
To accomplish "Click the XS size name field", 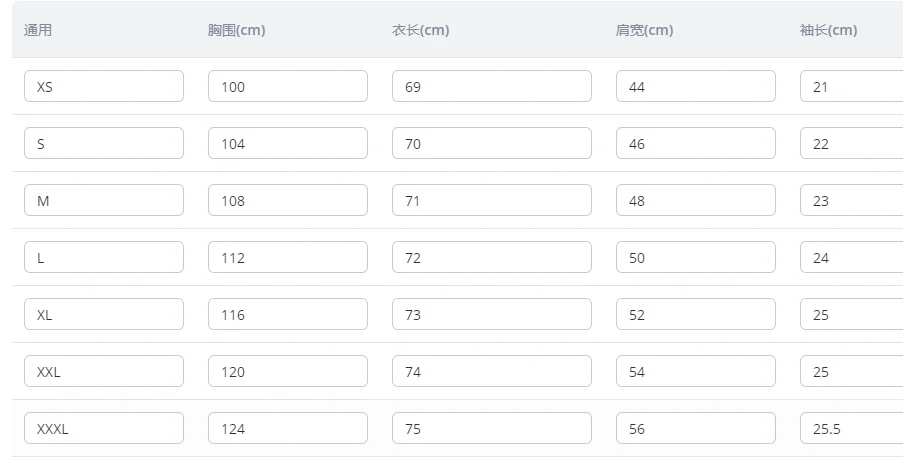I will click(x=104, y=86).
